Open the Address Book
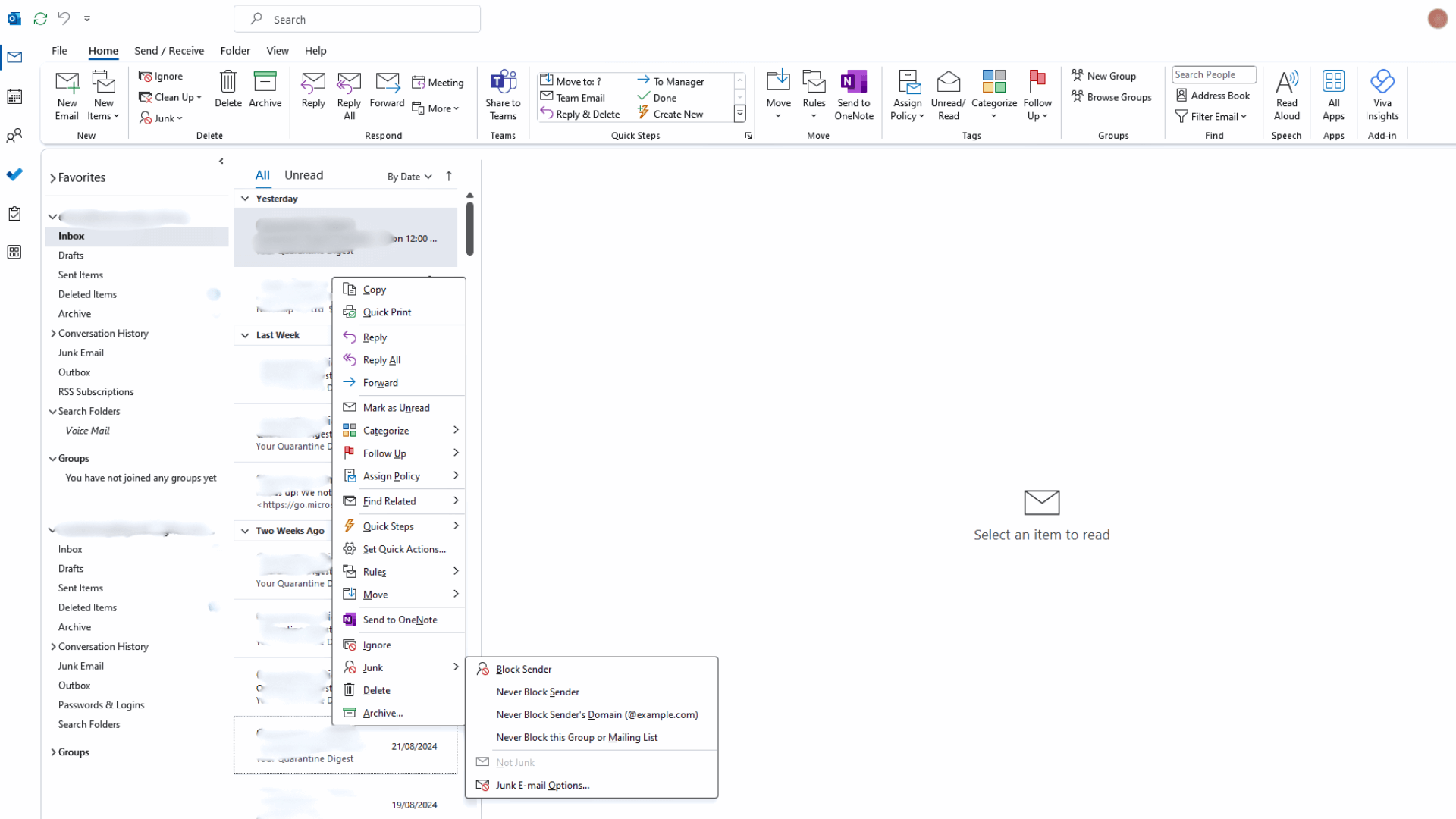1456x819 pixels. (1213, 95)
